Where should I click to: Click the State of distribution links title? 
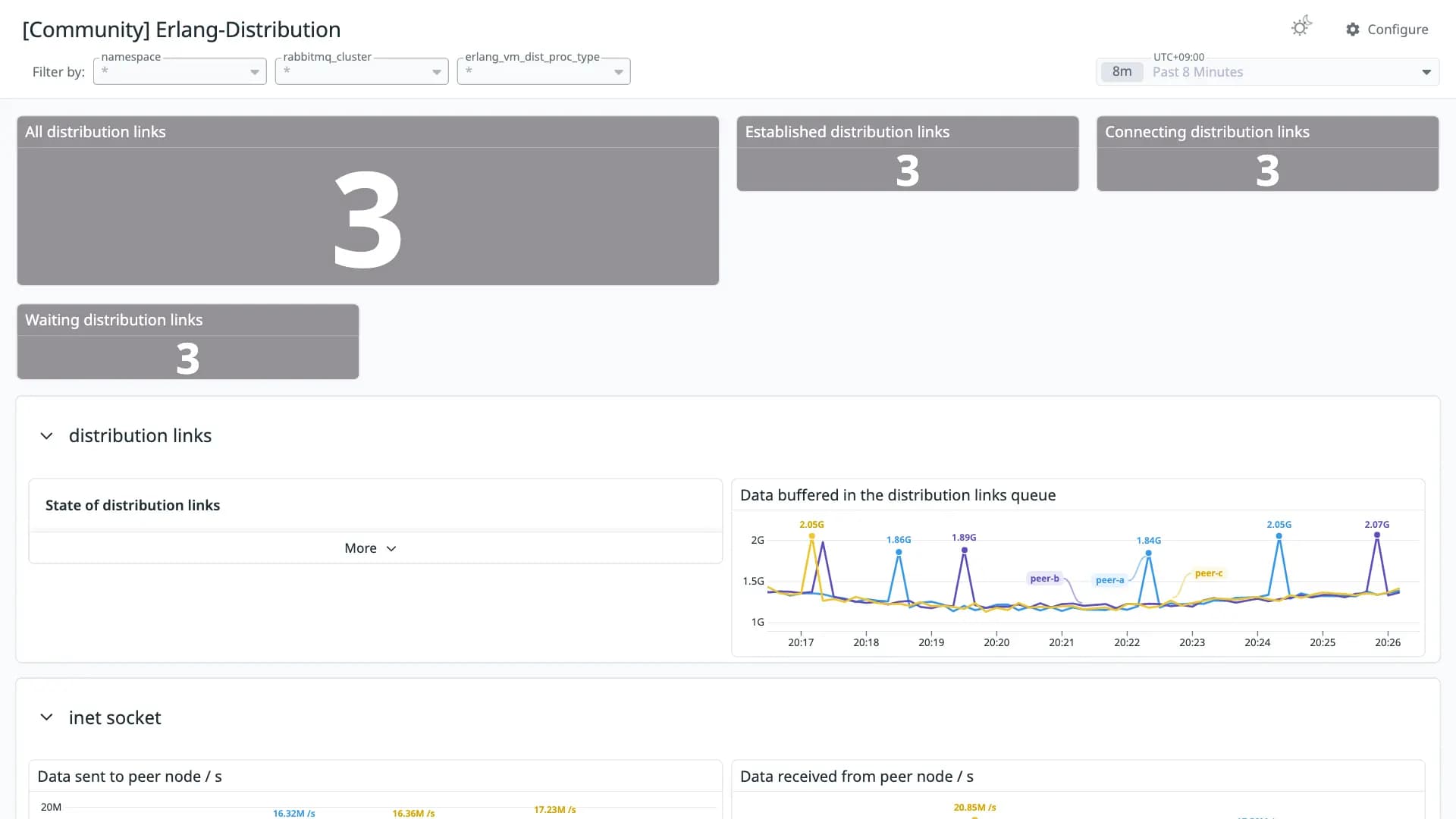coord(133,505)
